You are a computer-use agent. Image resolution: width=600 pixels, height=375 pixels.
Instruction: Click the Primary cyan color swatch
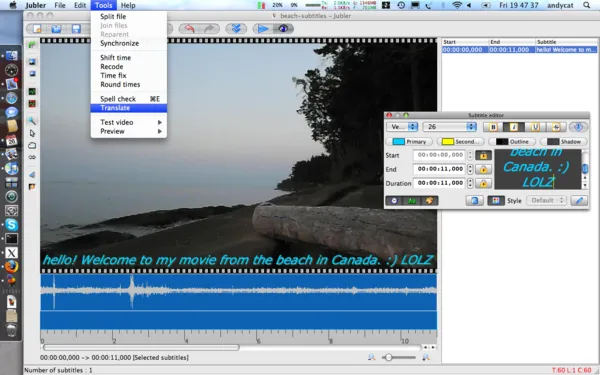click(399, 142)
